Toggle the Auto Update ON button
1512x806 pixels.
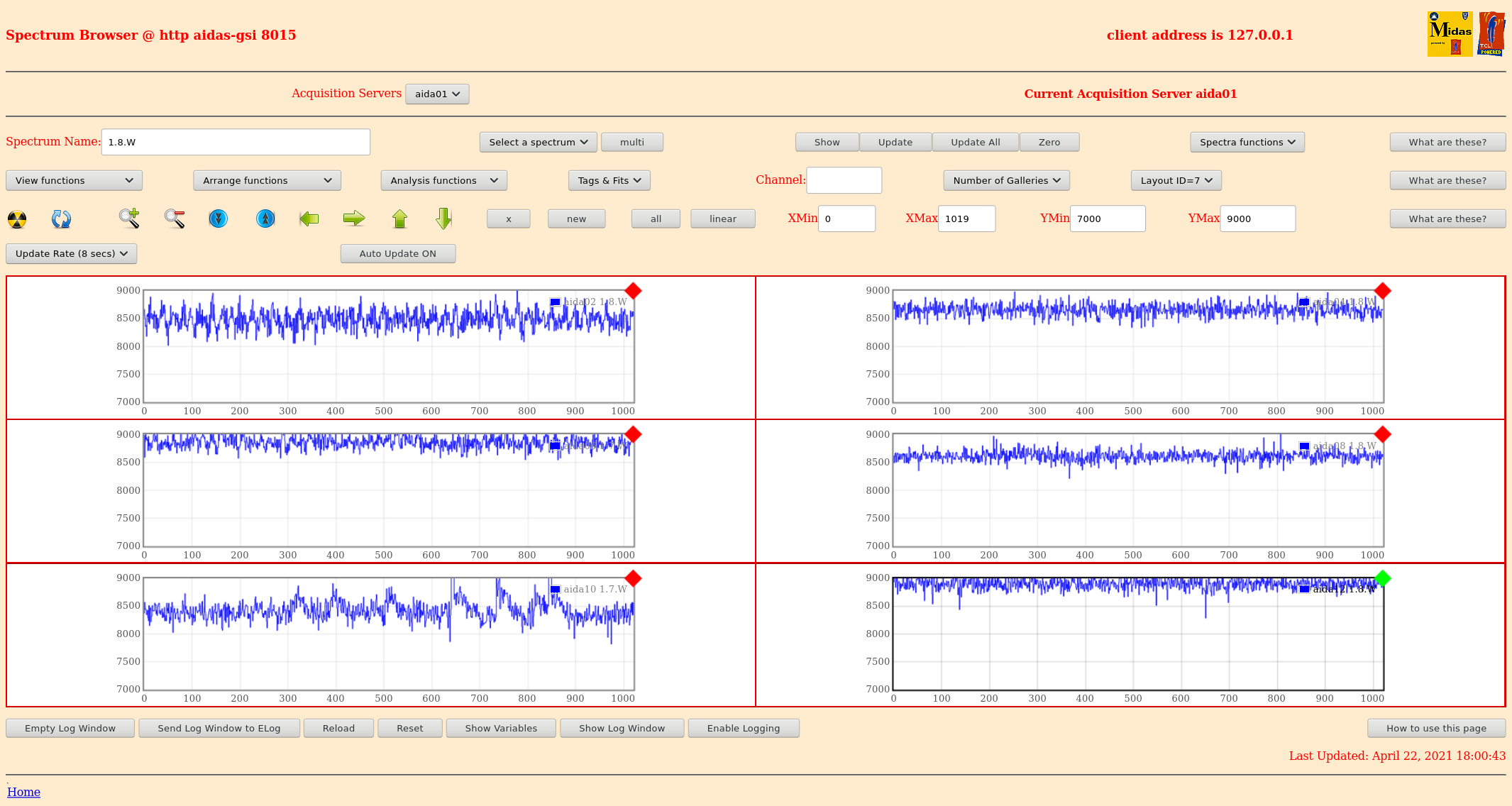pyautogui.click(x=397, y=253)
